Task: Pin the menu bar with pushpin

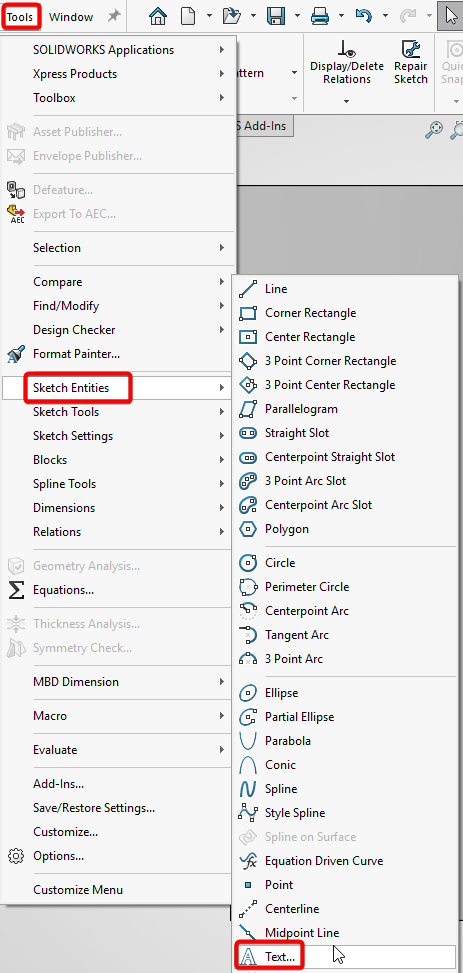Action: [x=114, y=17]
